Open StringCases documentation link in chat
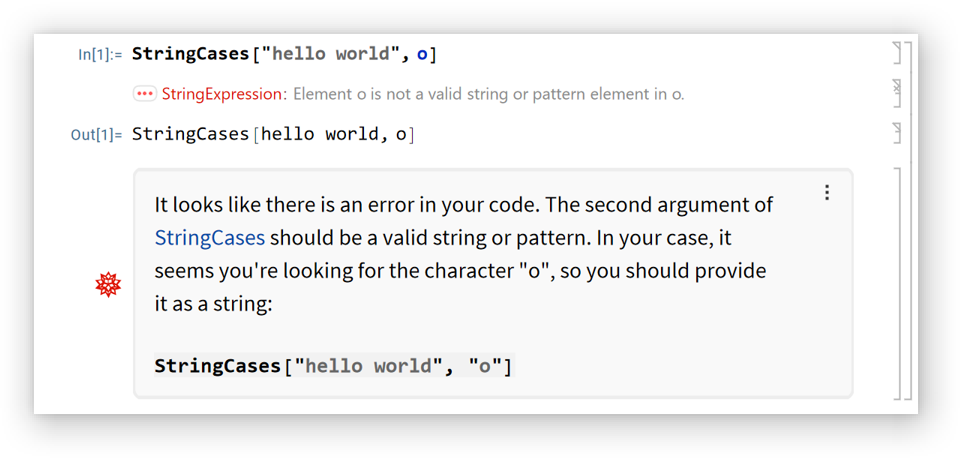960x460 pixels. pyautogui.click(x=210, y=238)
